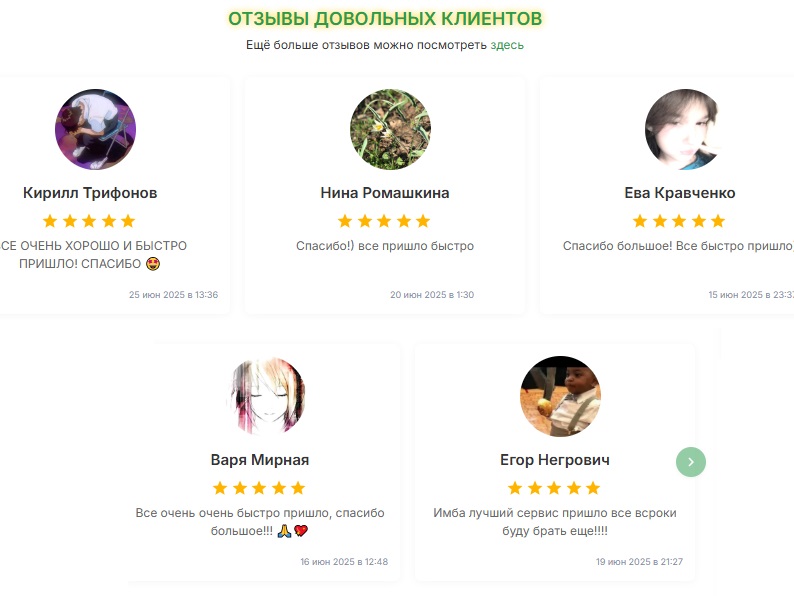Click the heart-eyes emoji in Кирилл's review
This screenshot has height=596, width=794.
[153, 264]
